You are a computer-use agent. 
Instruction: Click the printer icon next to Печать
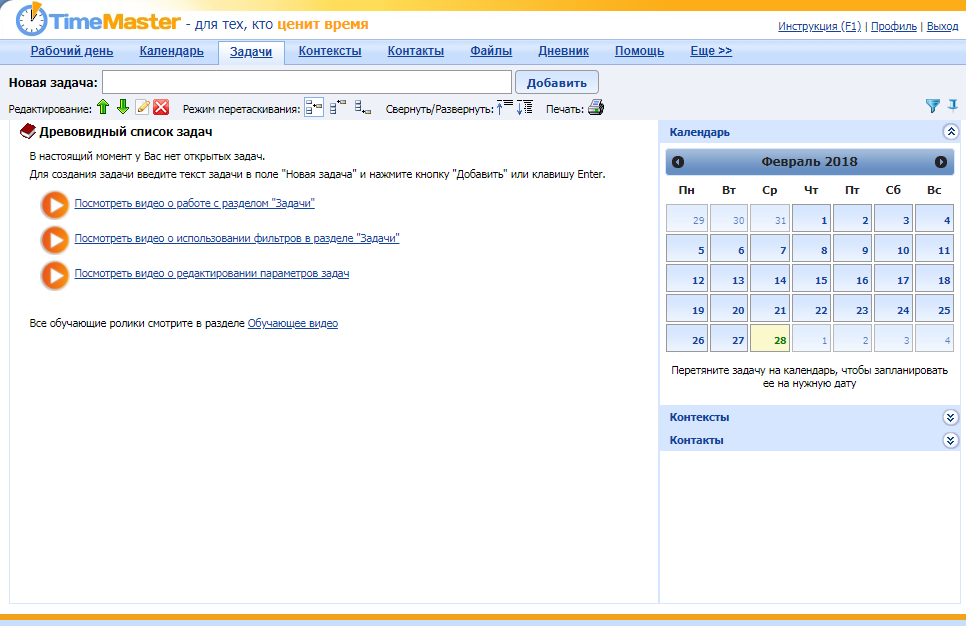595,107
